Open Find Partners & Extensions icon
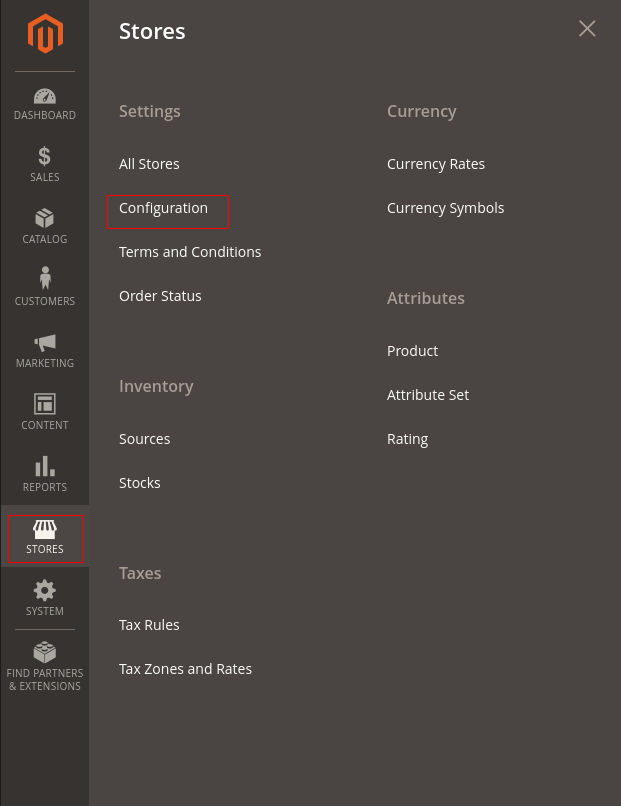 (45, 652)
